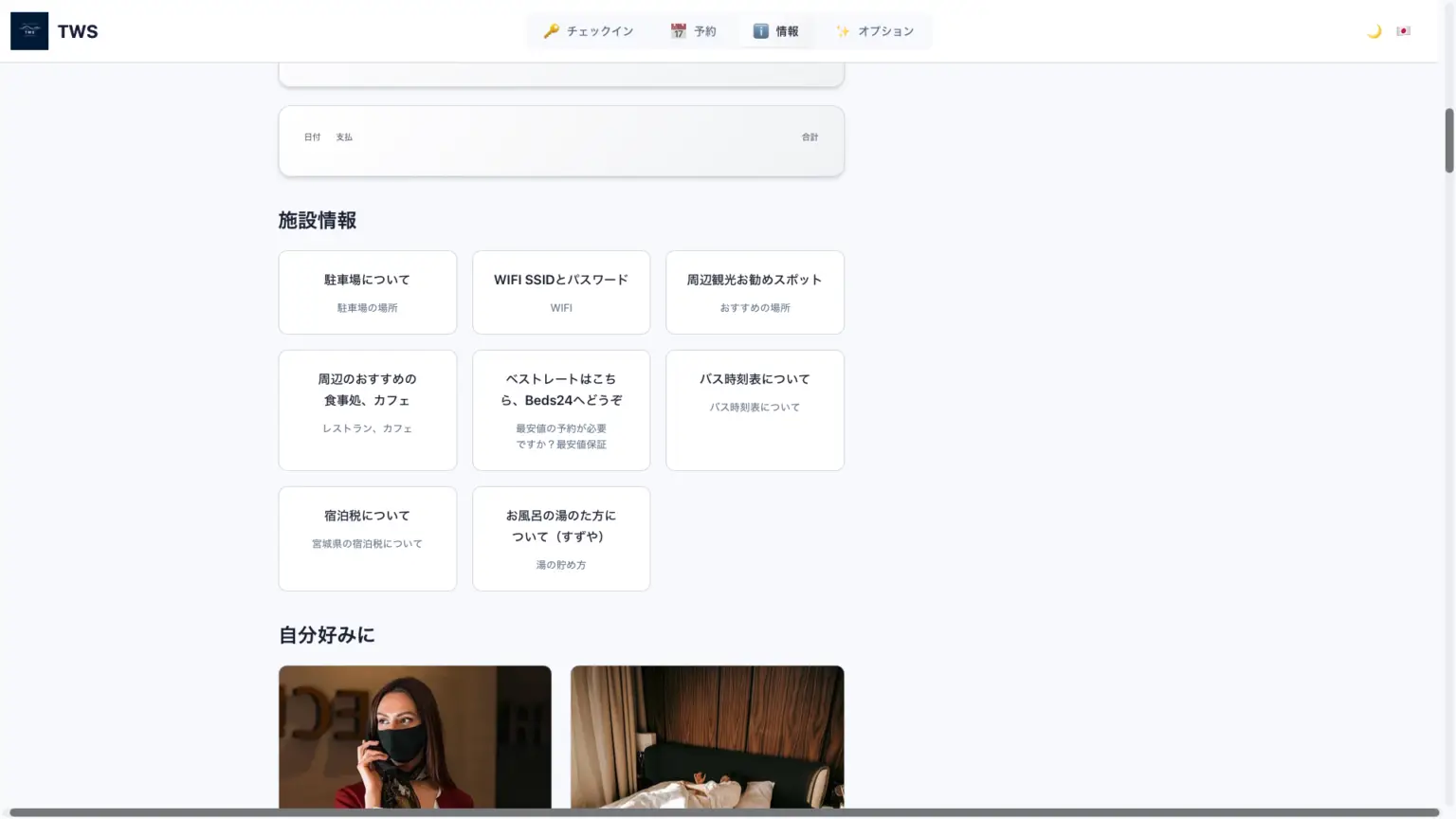
Task: Click the key icon for チェックイン
Action: point(551,31)
